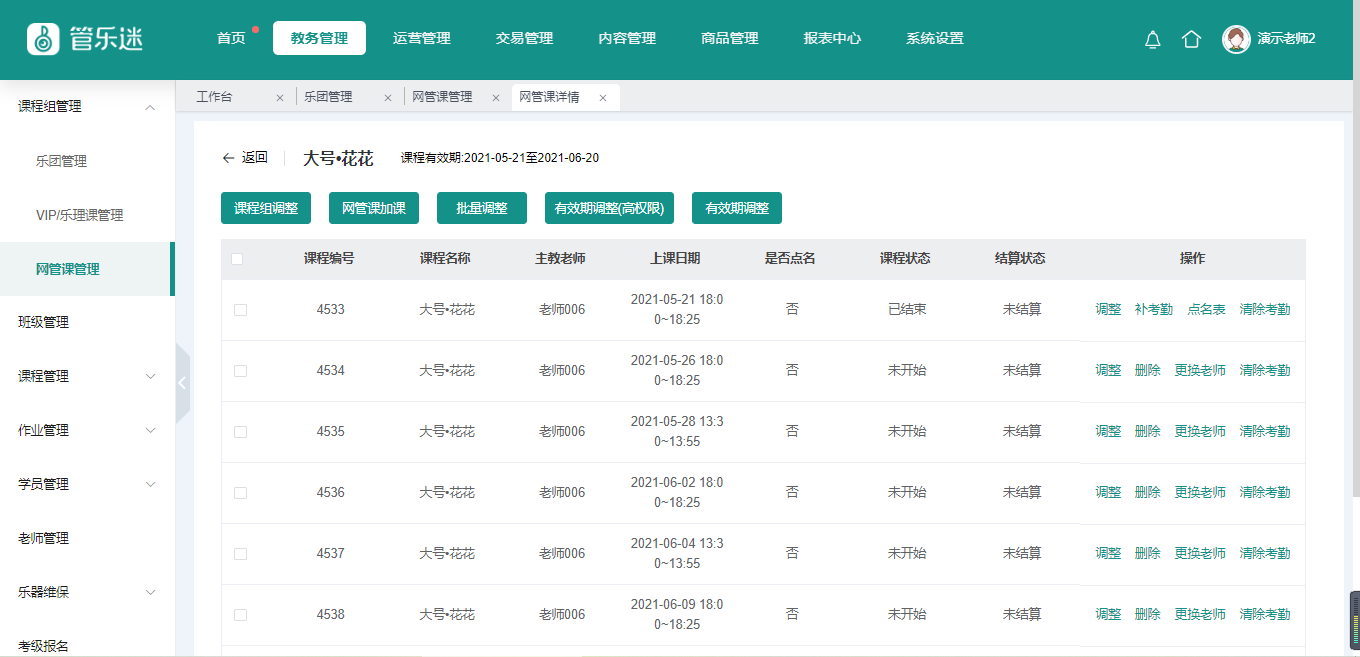
Task: Expand the 课程管理 sidebar menu
Action: [151, 377]
